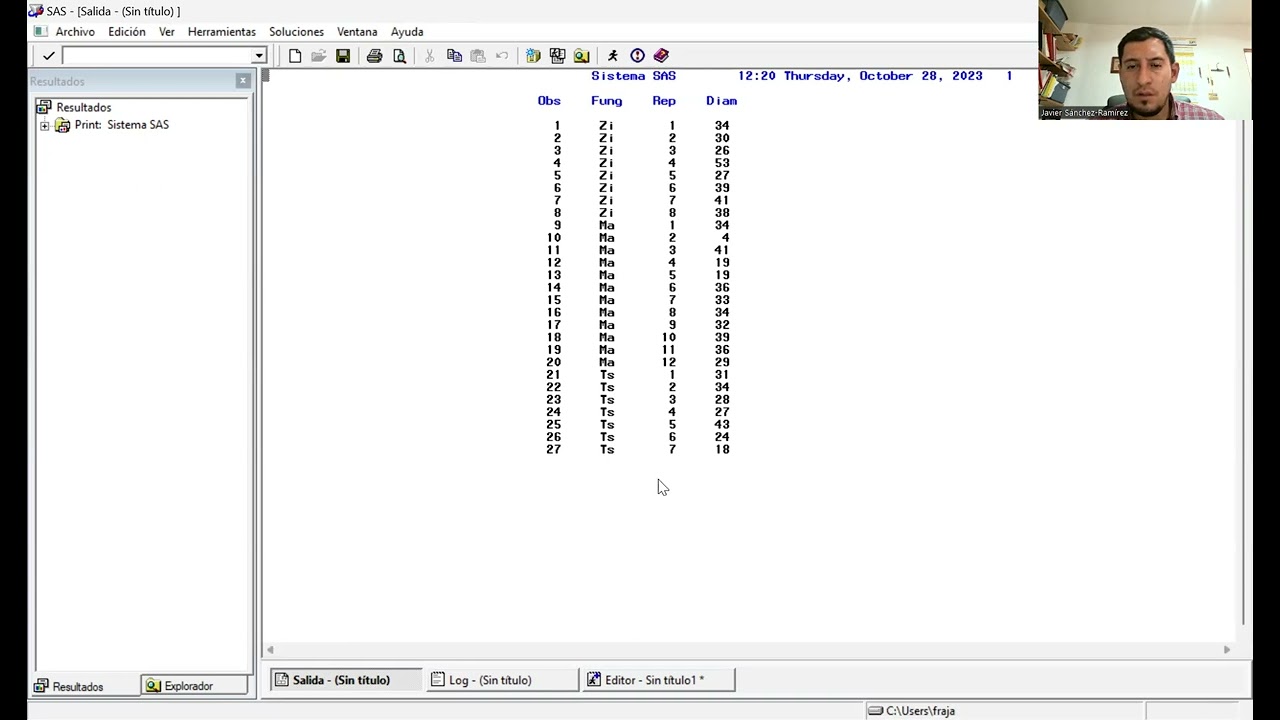Click the Fung value Ts in observation 27

pyautogui.click(x=607, y=450)
